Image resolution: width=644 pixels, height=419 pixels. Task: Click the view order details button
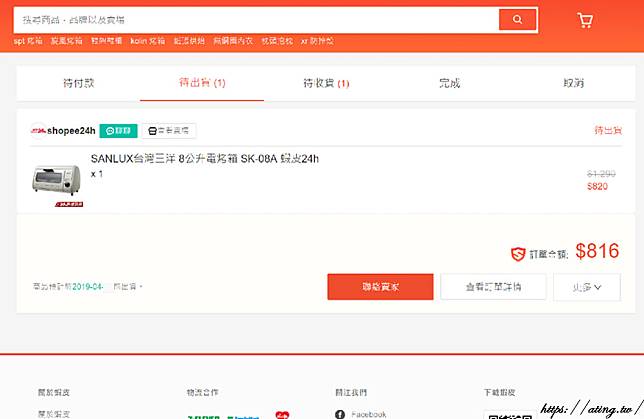[493, 287]
